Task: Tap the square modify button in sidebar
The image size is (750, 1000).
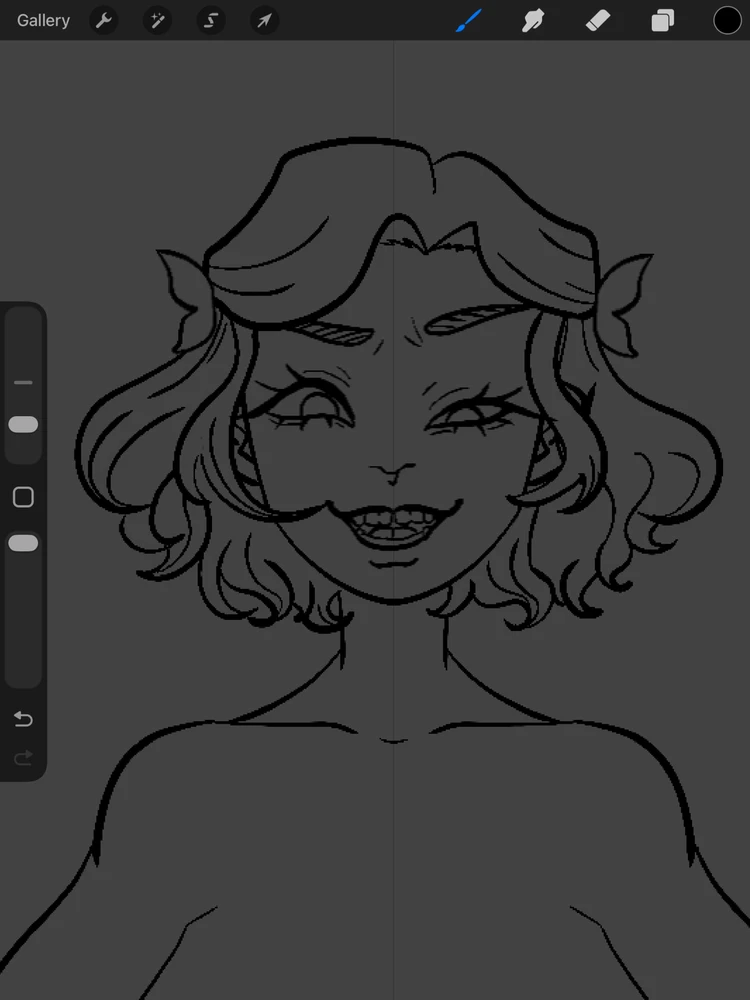Action: (23, 497)
